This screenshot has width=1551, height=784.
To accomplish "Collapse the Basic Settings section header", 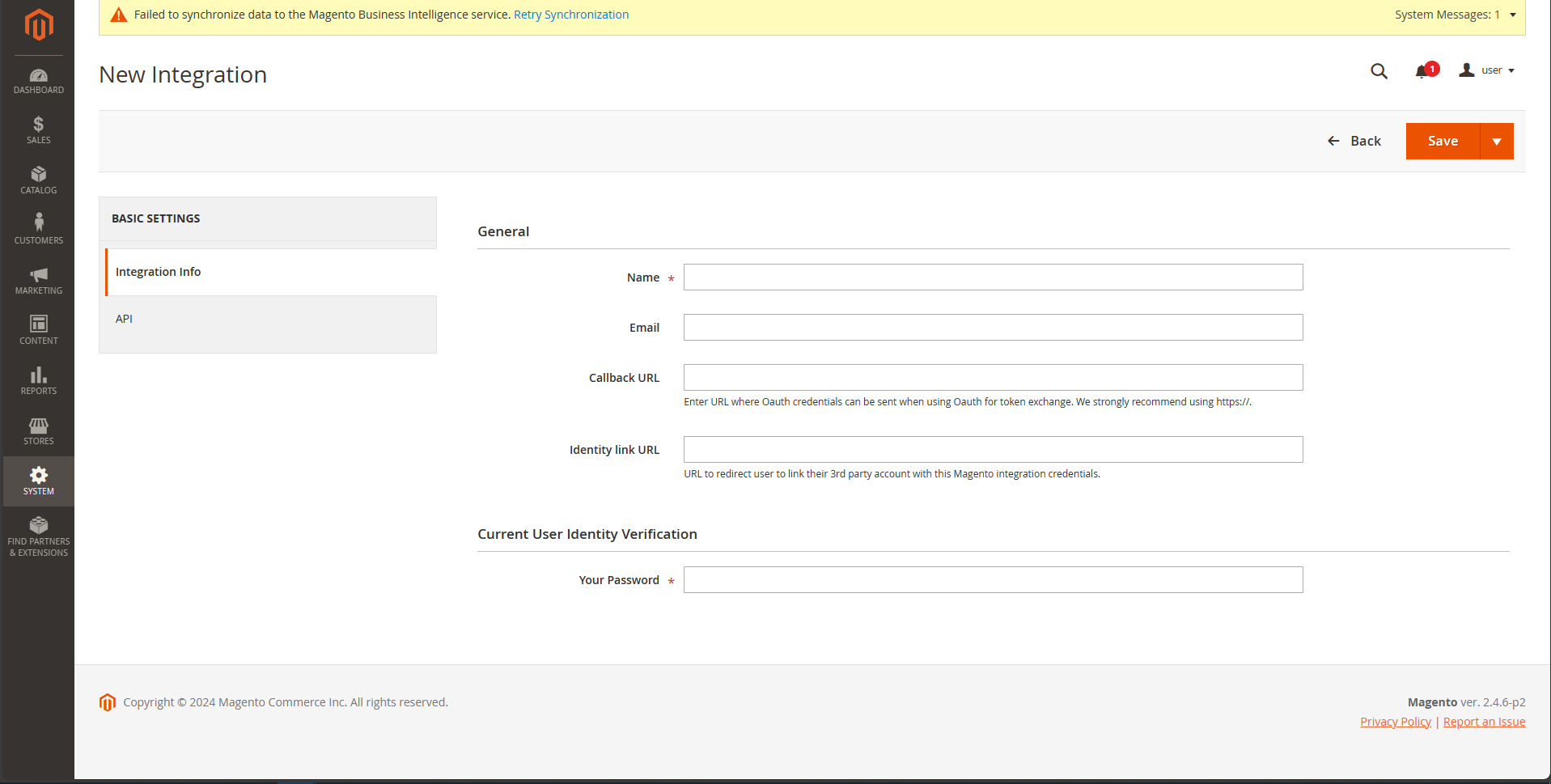I will [268, 218].
